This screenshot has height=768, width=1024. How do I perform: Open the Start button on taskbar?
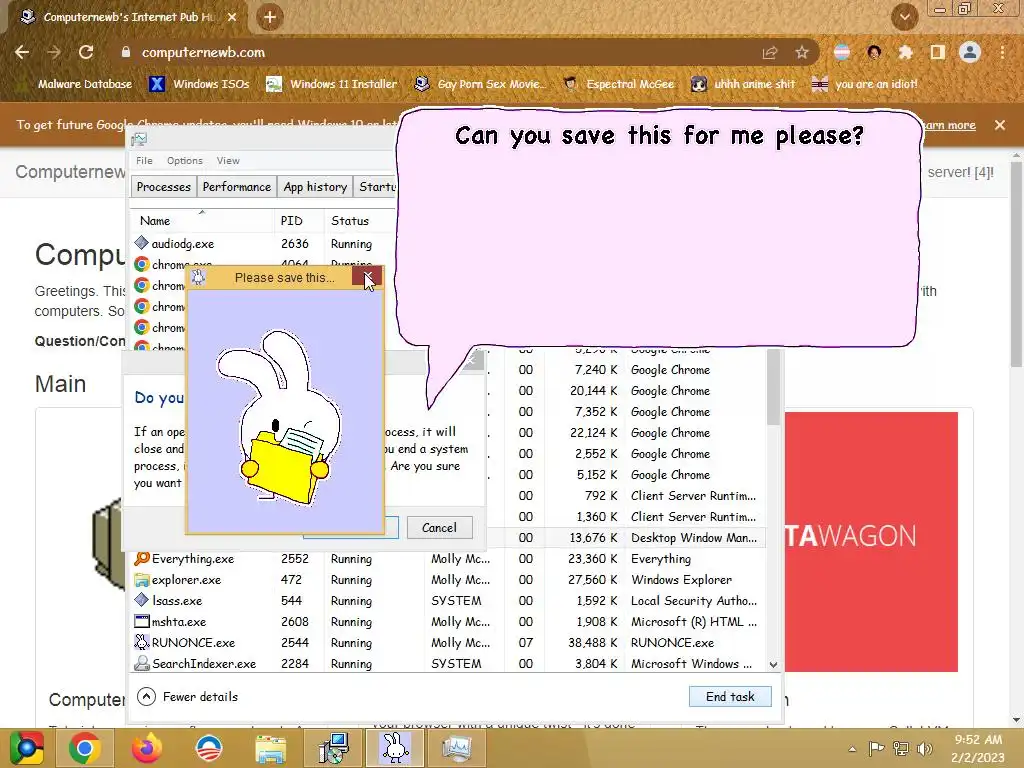tap(26, 748)
